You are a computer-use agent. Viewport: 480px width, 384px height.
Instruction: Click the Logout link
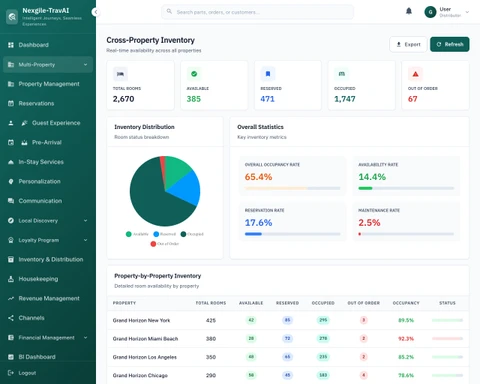27,373
